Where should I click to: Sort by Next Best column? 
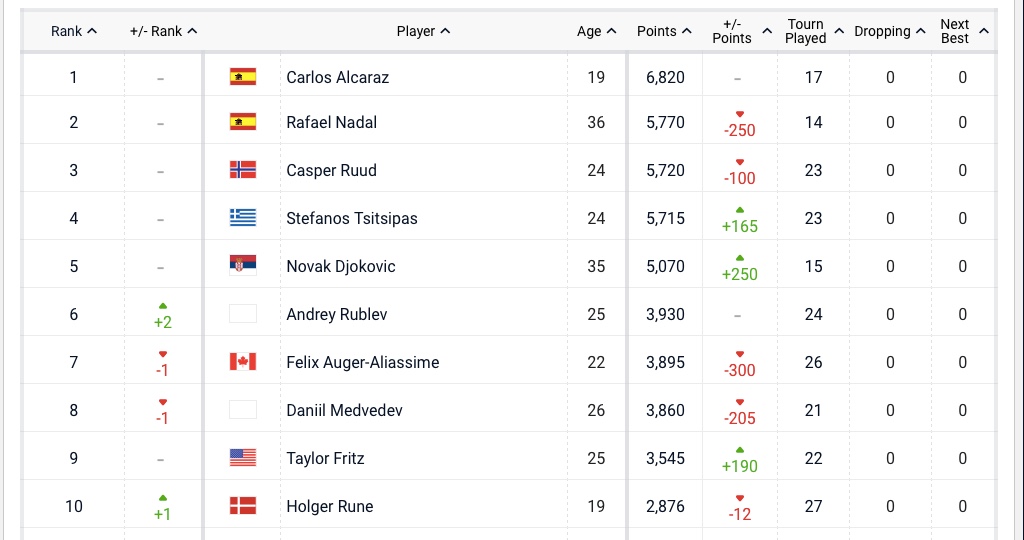[963, 31]
